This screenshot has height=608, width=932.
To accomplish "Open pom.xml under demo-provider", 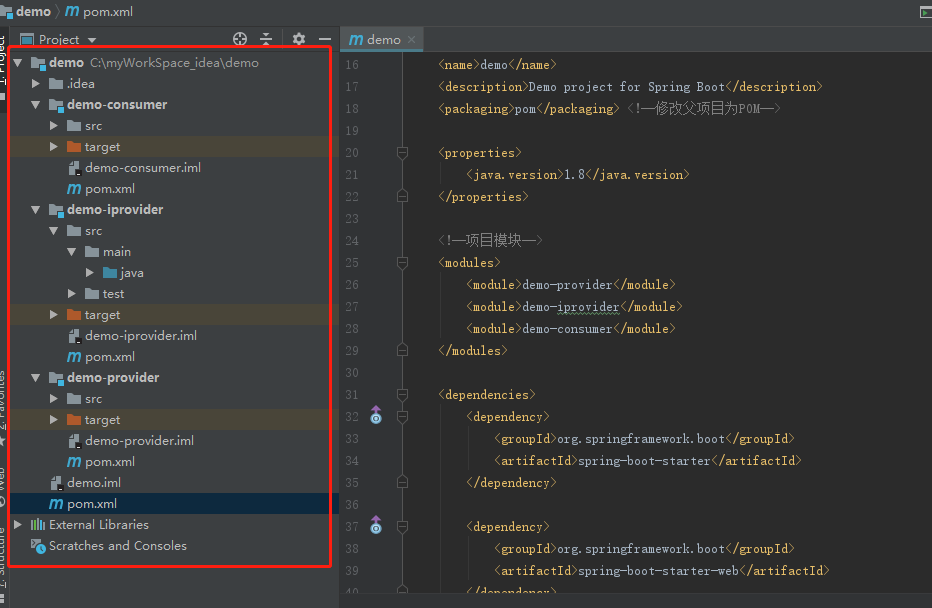I will pos(110,462).
